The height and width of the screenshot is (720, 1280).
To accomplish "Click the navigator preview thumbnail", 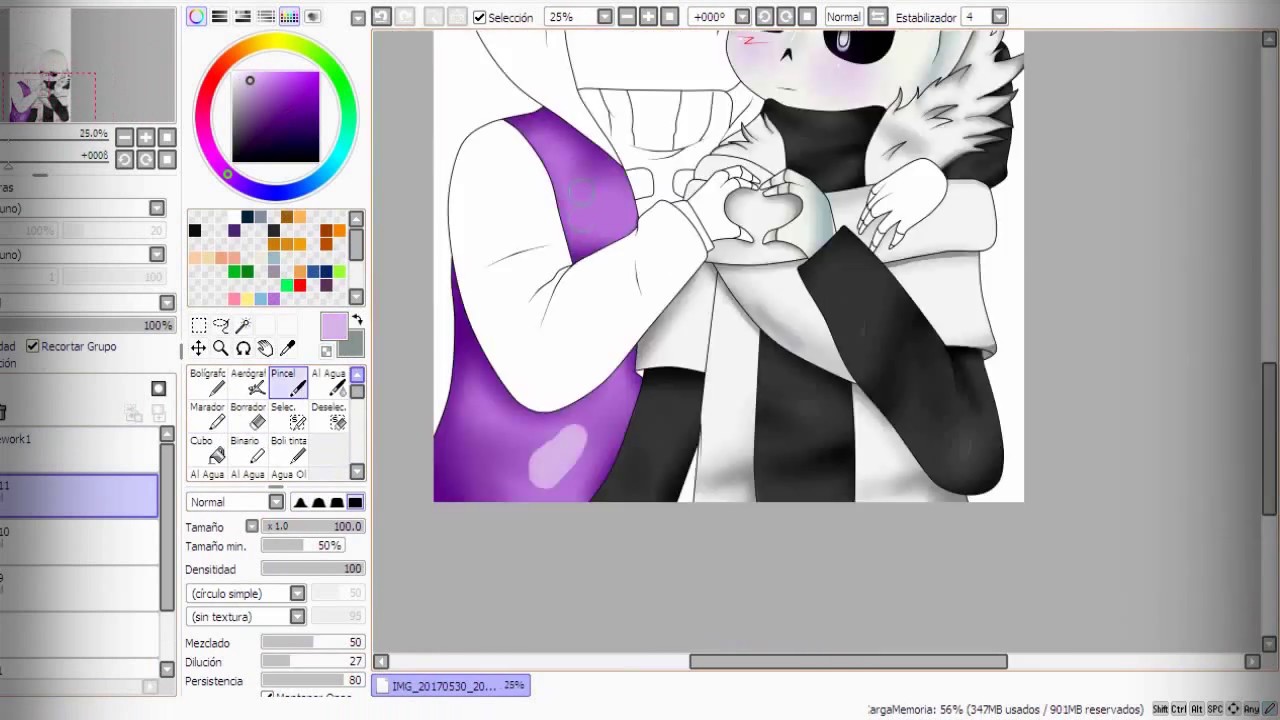I will point(88,66).
